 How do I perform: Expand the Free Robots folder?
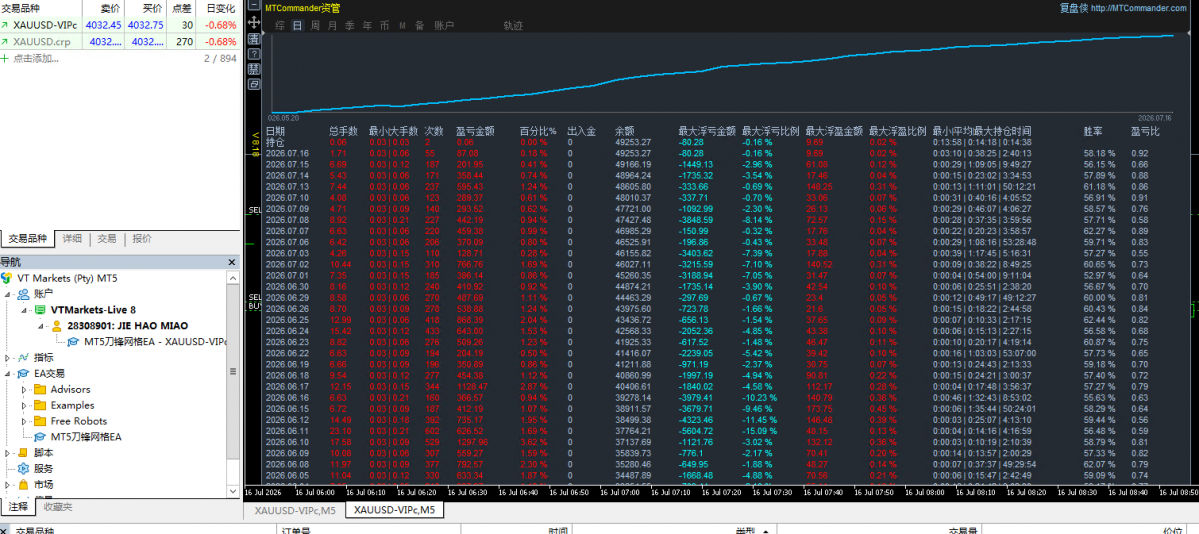[x=23, y=421]
